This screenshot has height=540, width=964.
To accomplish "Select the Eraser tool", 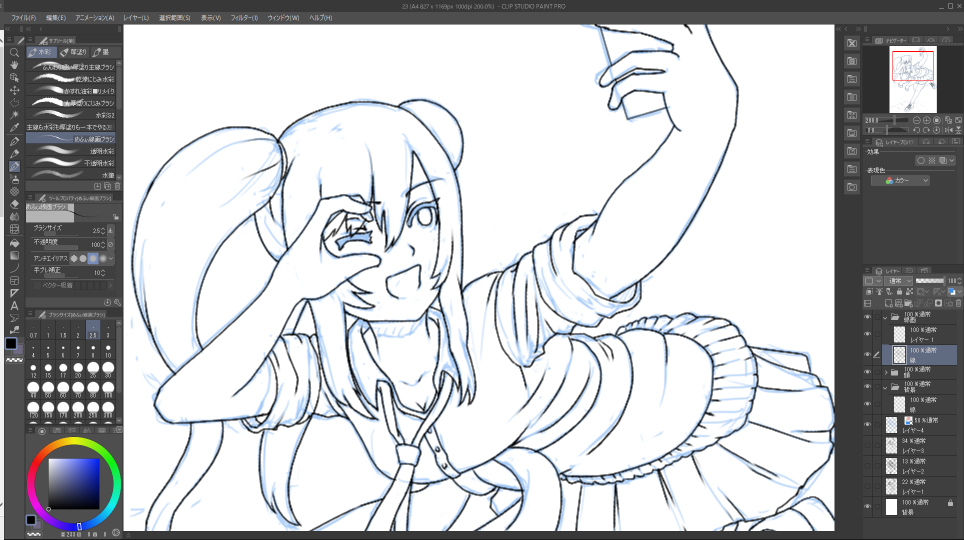I will pos(14,204).
